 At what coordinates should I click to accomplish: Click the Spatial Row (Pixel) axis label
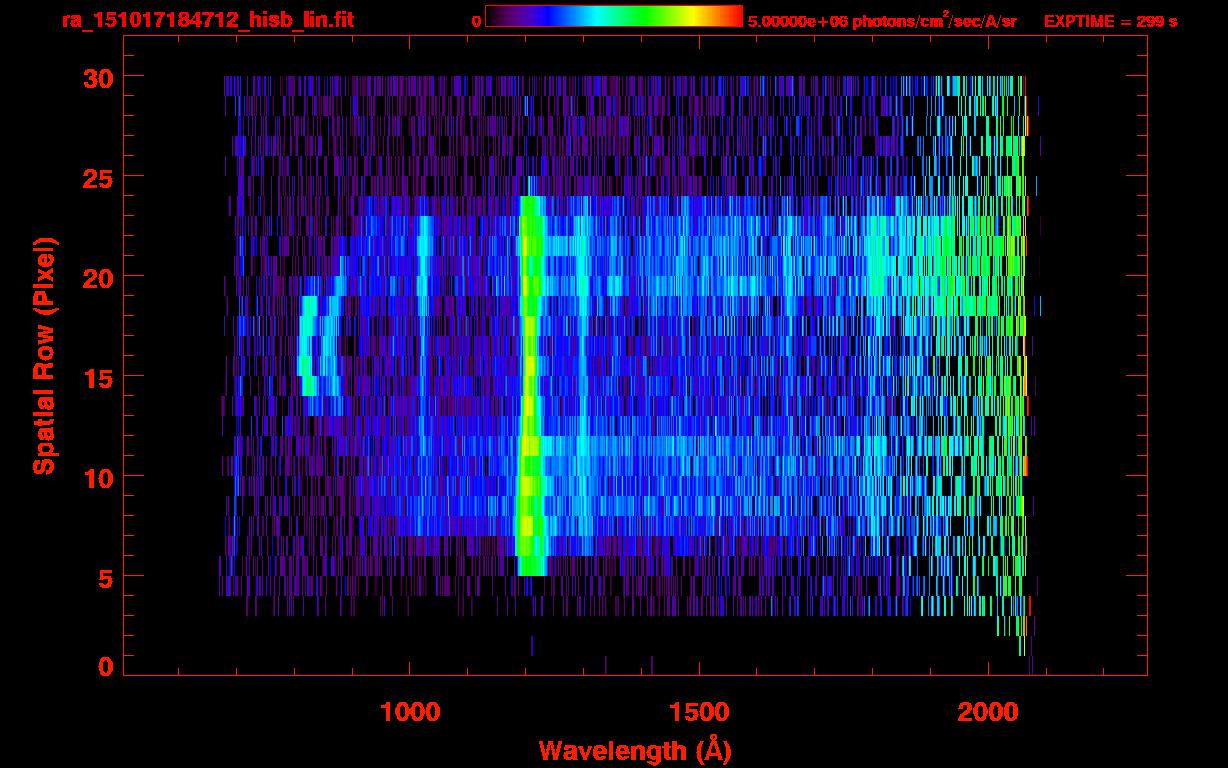tap(44, 355)
